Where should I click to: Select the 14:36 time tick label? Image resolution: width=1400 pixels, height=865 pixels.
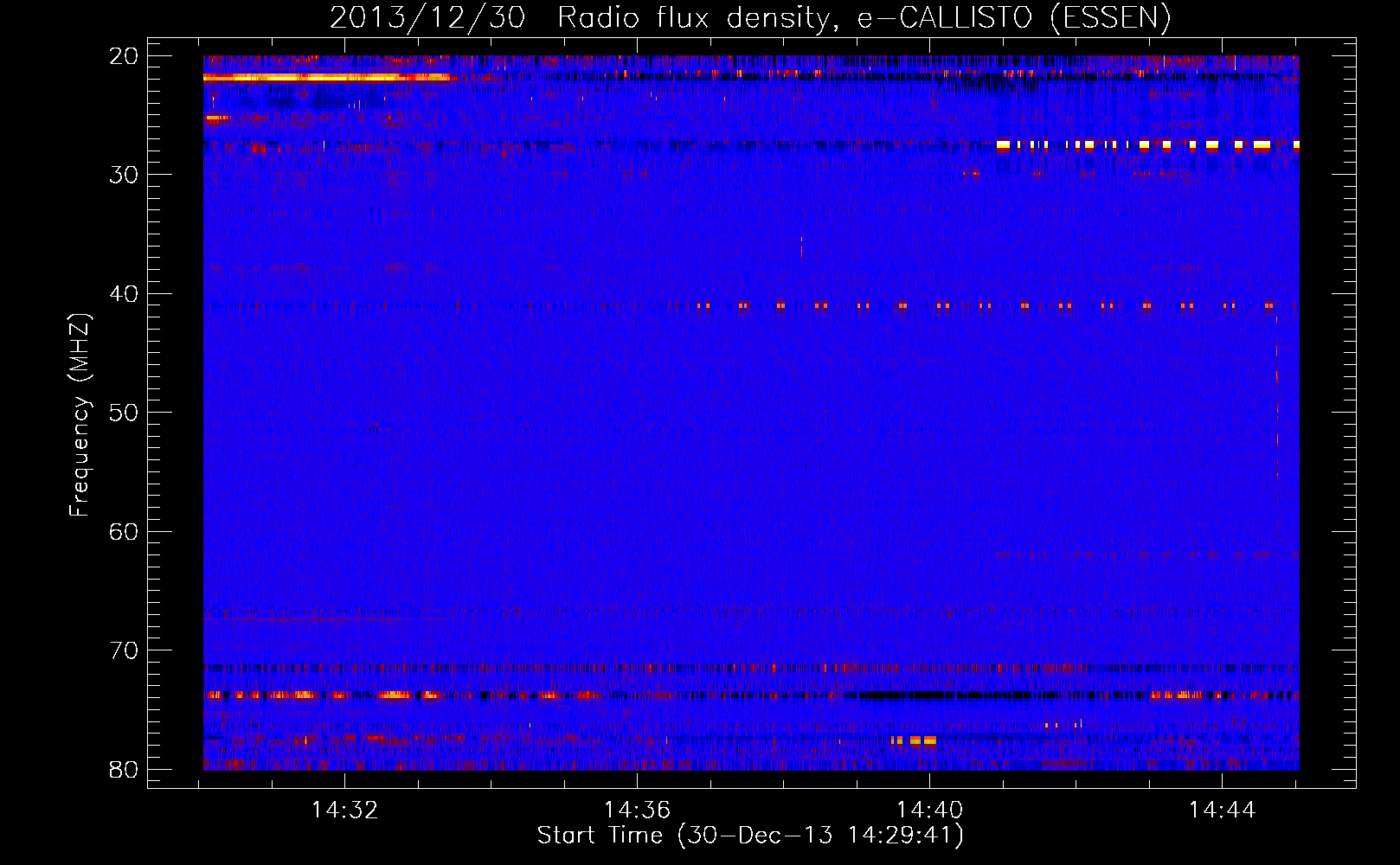point(637,811)
